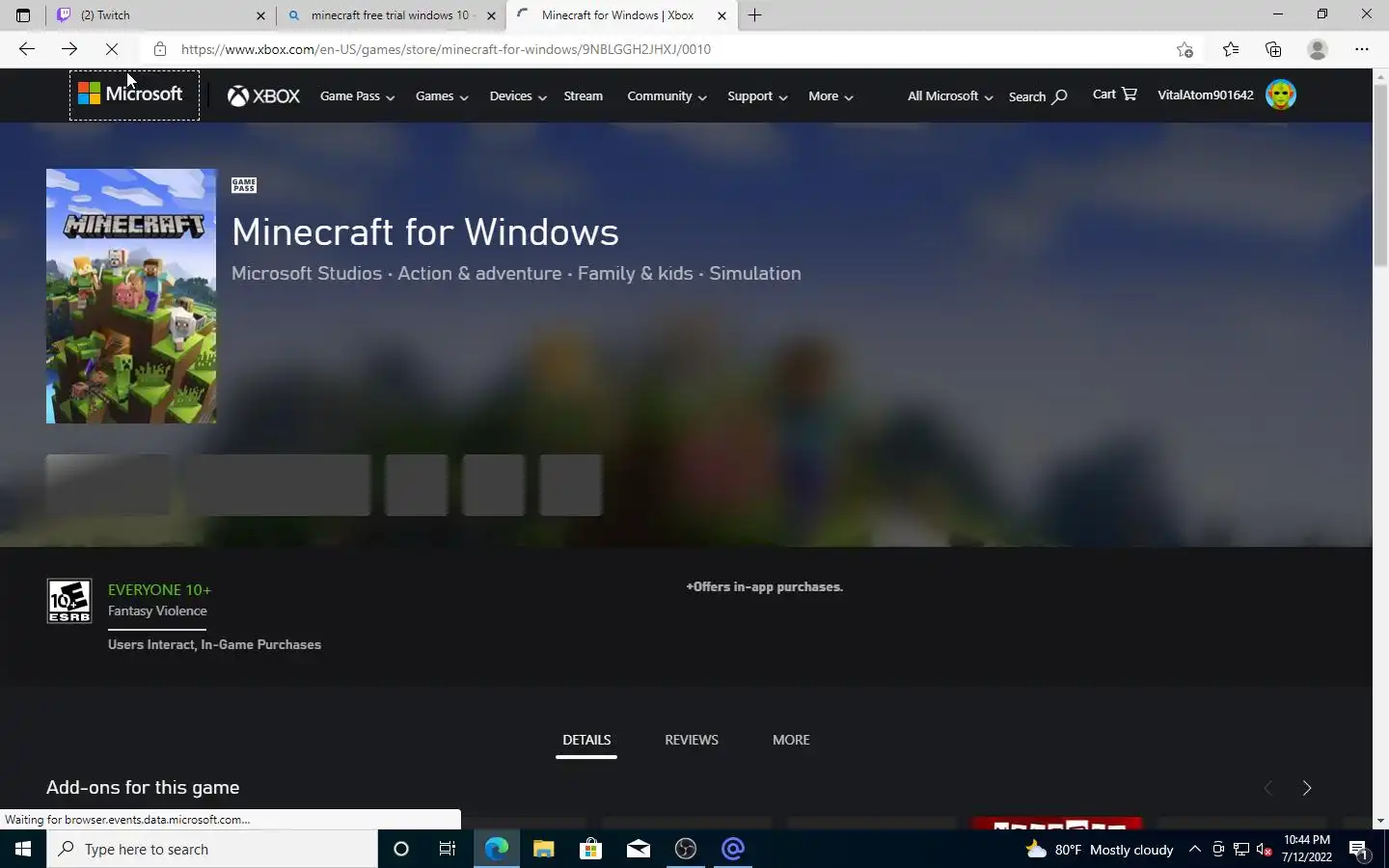Click the Minecraft box art thumbnail
This screenshot has height=868, width=1389.
pyautogui.click(x=131, y=296)
